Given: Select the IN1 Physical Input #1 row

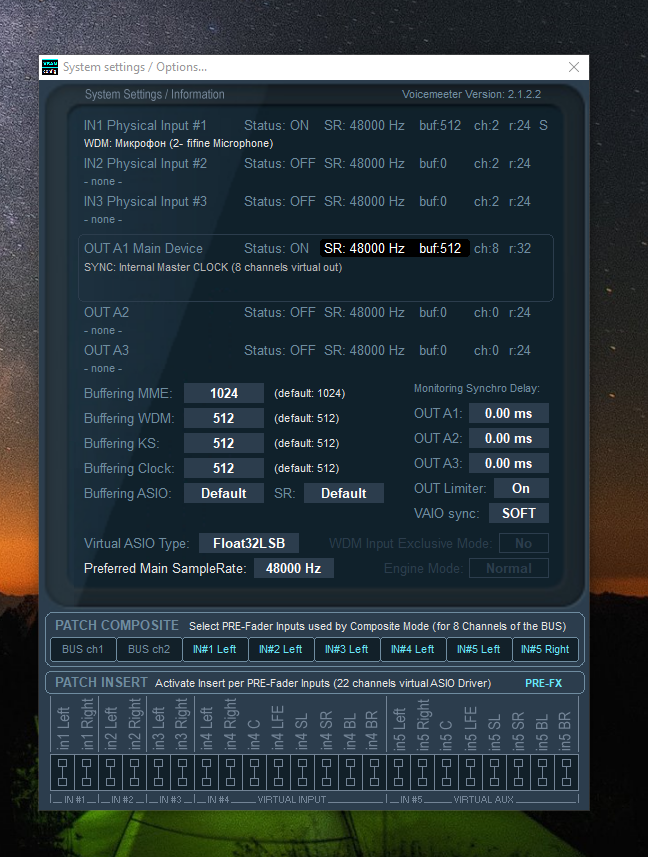Looking at the screenshot, I should [x=316, y=126].
